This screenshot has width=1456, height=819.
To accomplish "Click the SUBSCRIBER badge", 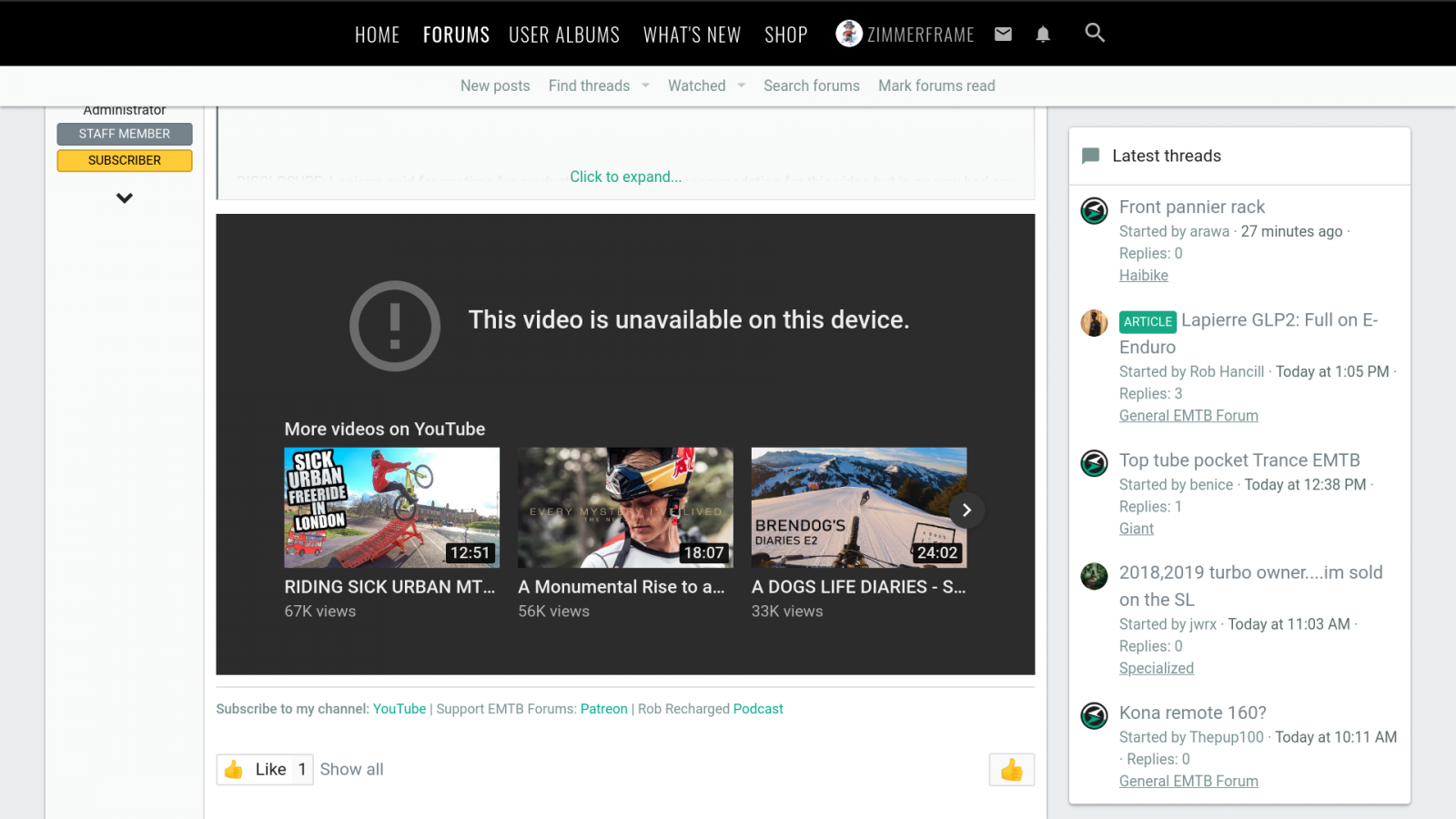I will (125, 160).
